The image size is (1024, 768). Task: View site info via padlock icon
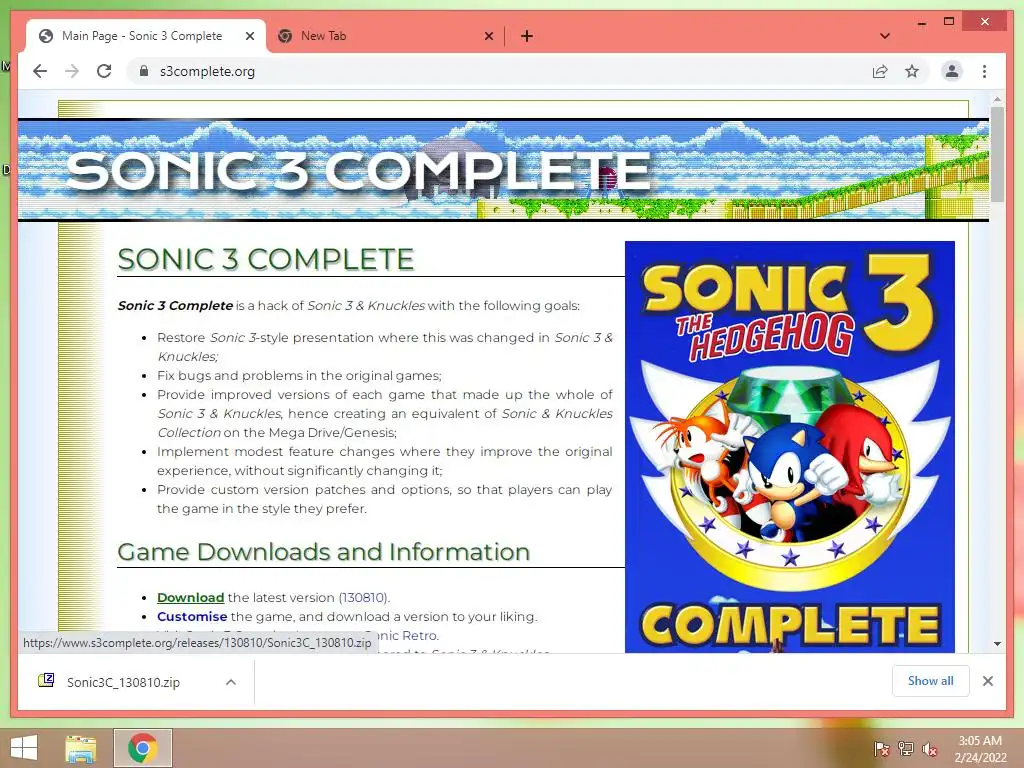[144, 71]
